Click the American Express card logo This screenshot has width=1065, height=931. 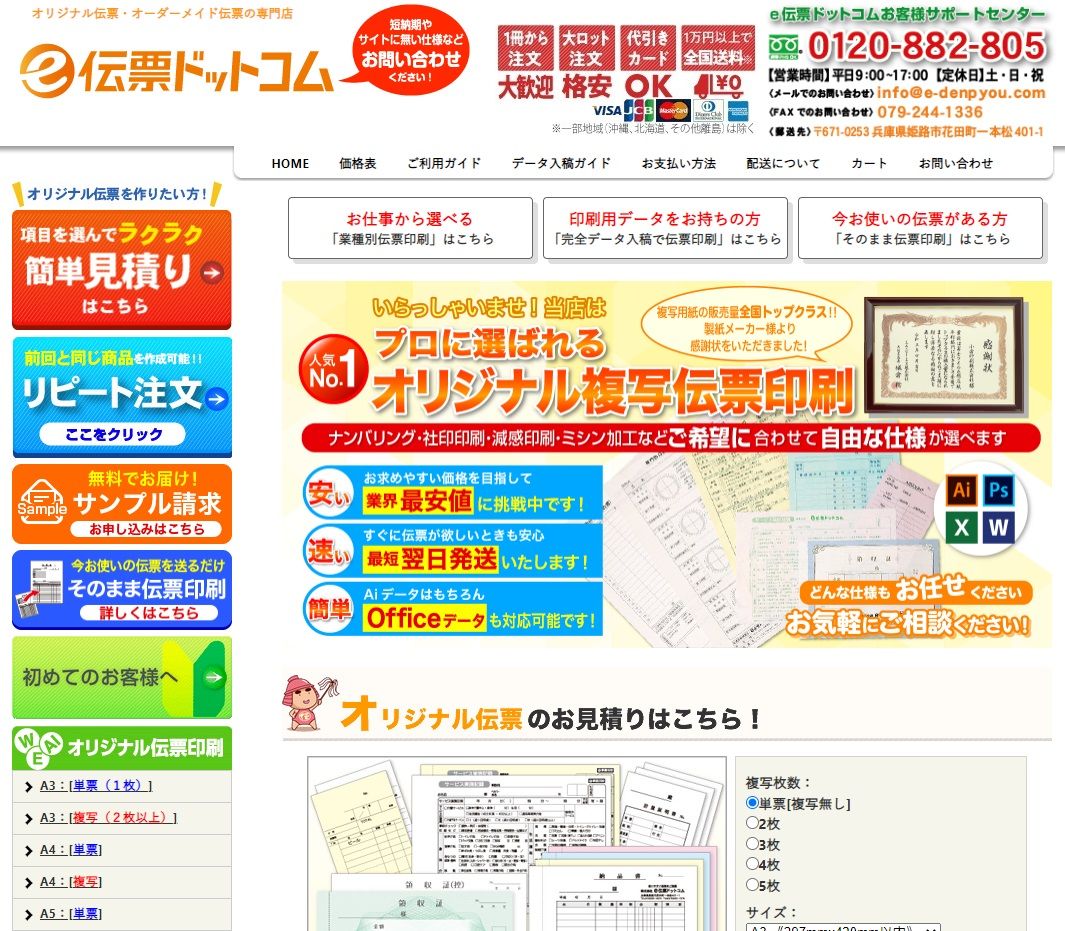click(x=738, y=110)
